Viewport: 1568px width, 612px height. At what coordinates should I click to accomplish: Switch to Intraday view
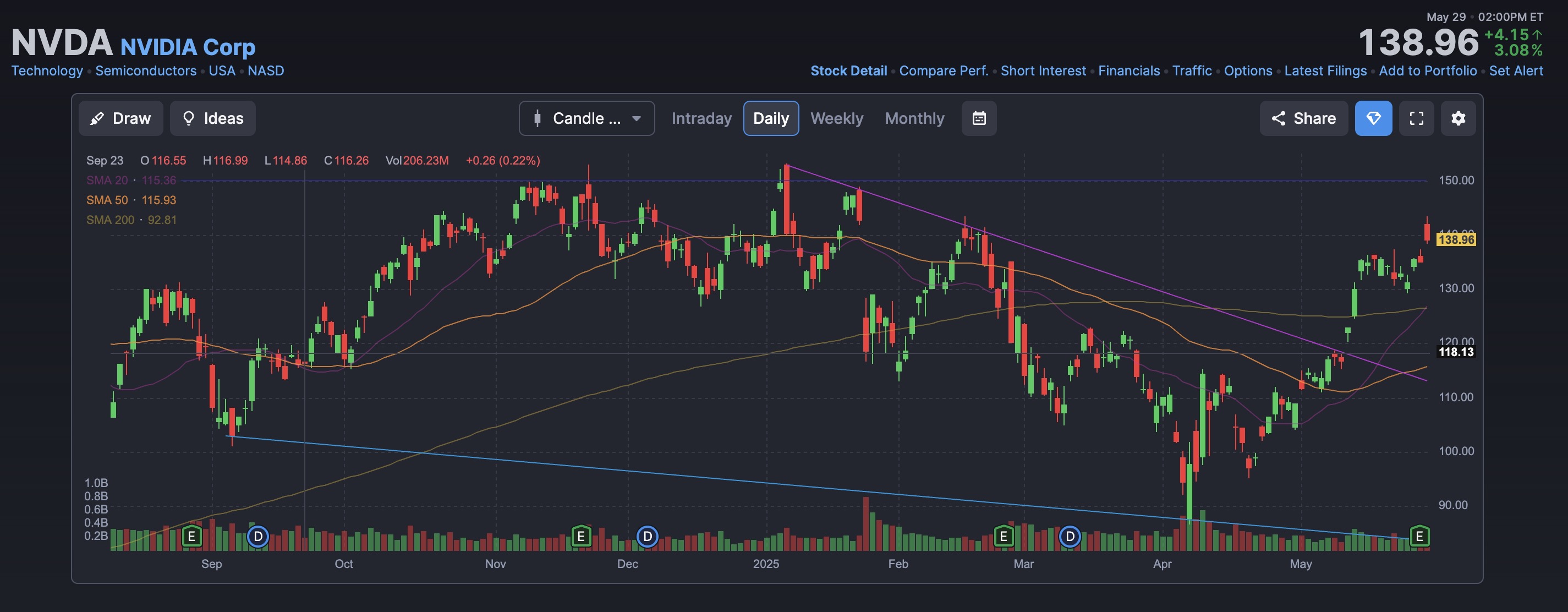pyautogui.click(x=701, y=118)
